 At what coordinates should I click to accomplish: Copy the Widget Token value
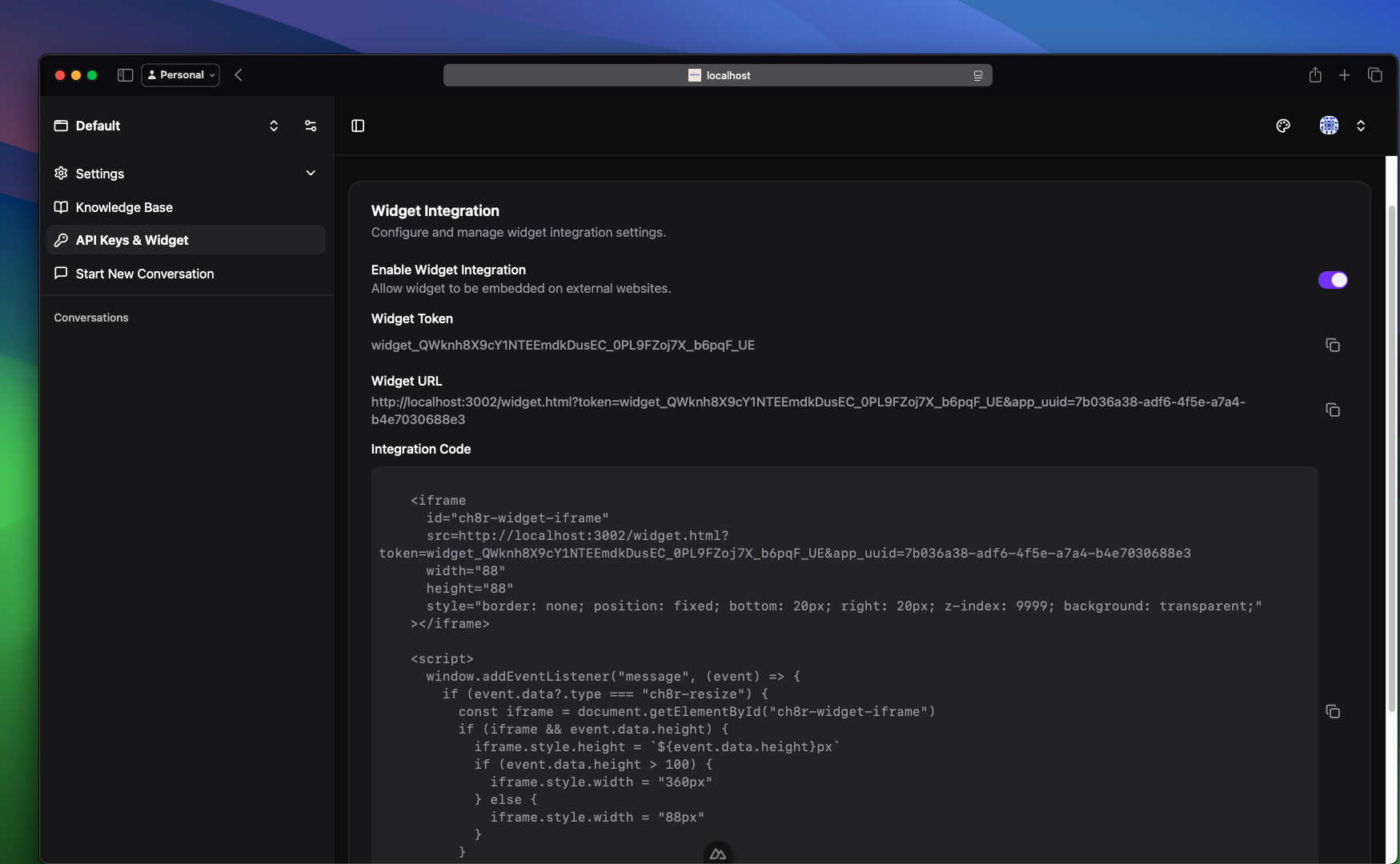[x=1334, y=345]
